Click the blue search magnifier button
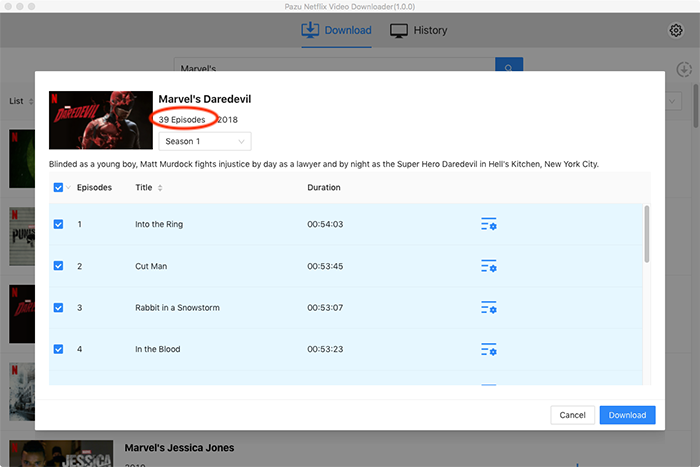Image resolution: width=700 pixels, height=467 pixels. click(509, 65)
